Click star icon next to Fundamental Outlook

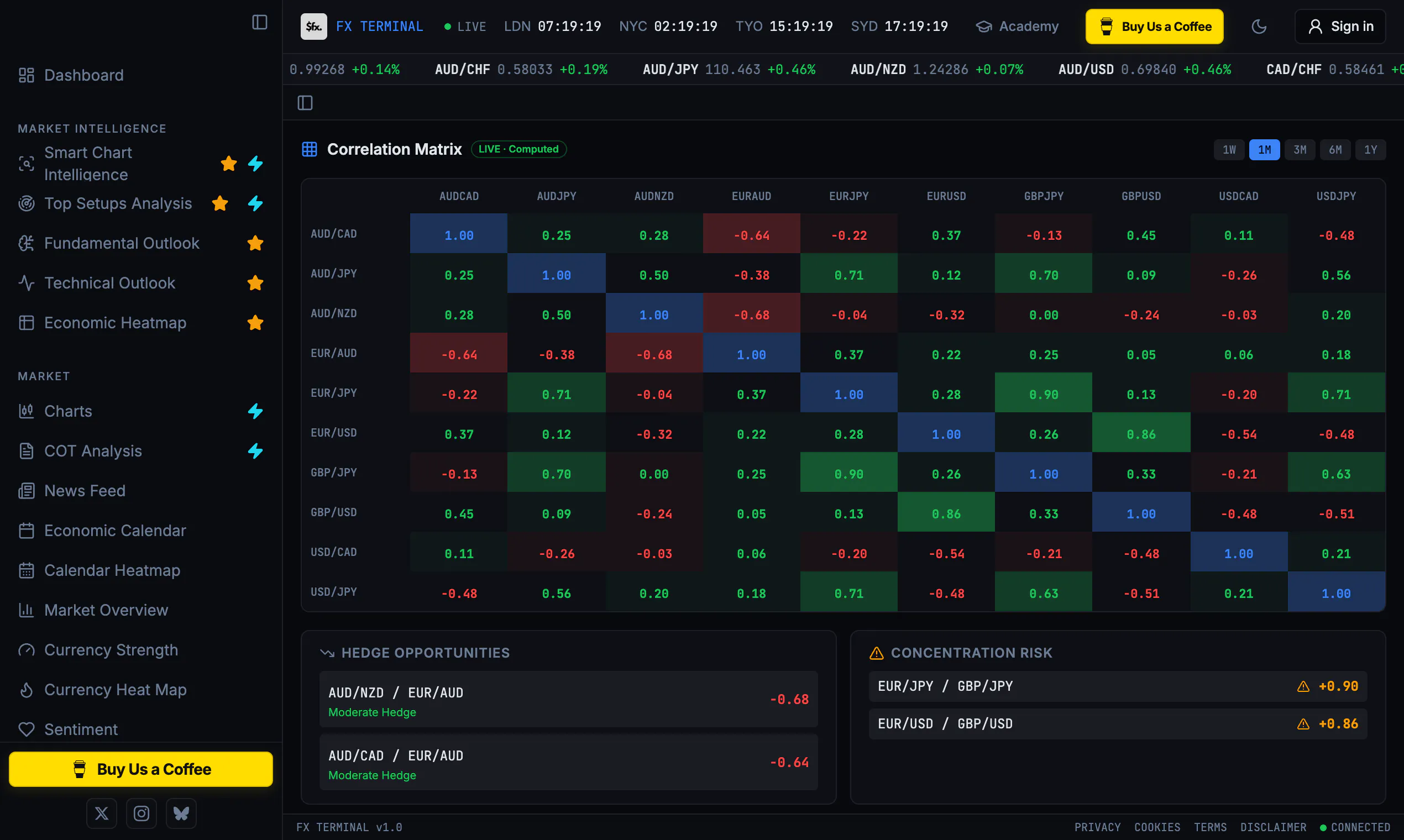click(x=255, y=243)
